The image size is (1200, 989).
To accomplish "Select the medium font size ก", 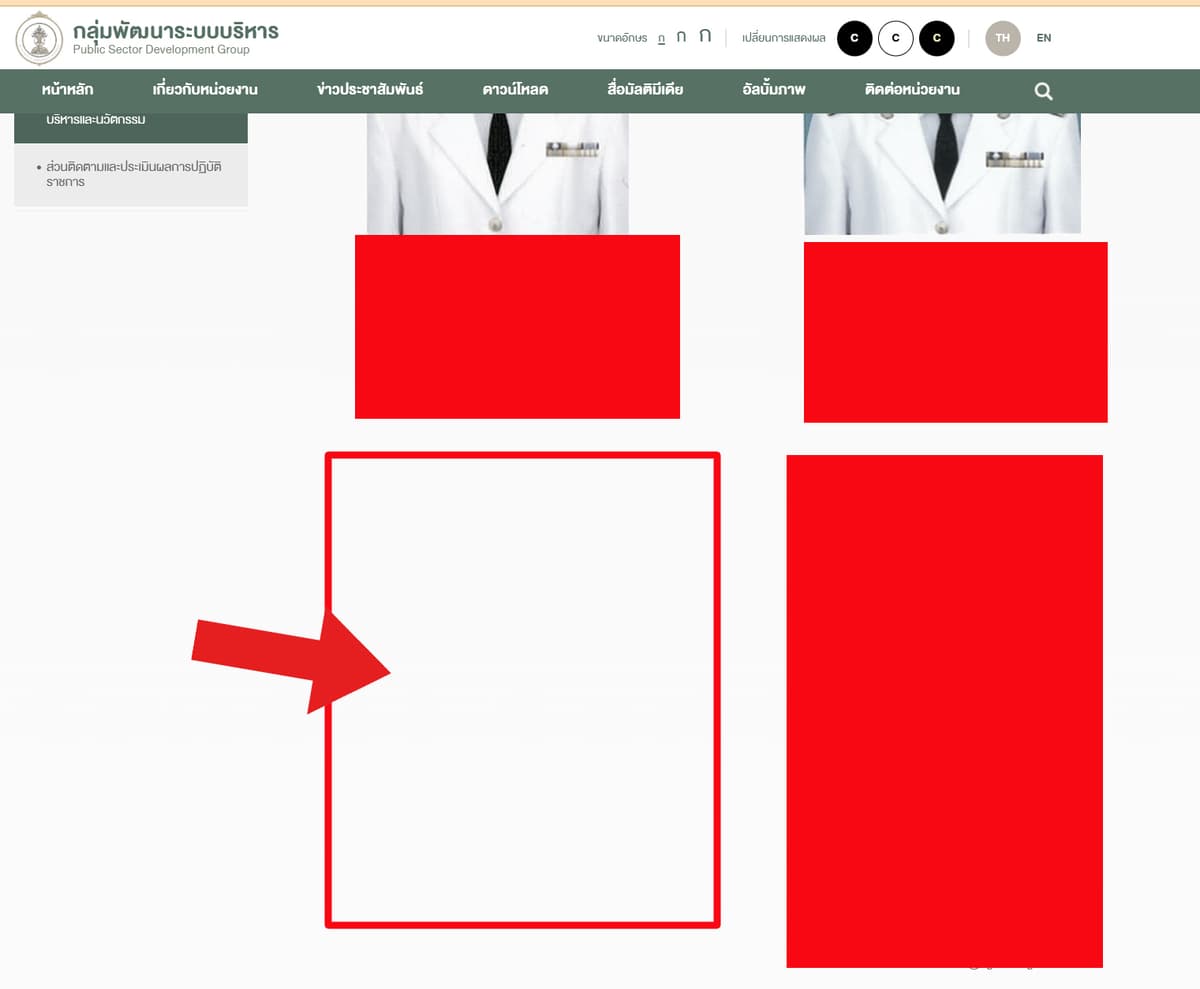I will [x=681, y=37].
